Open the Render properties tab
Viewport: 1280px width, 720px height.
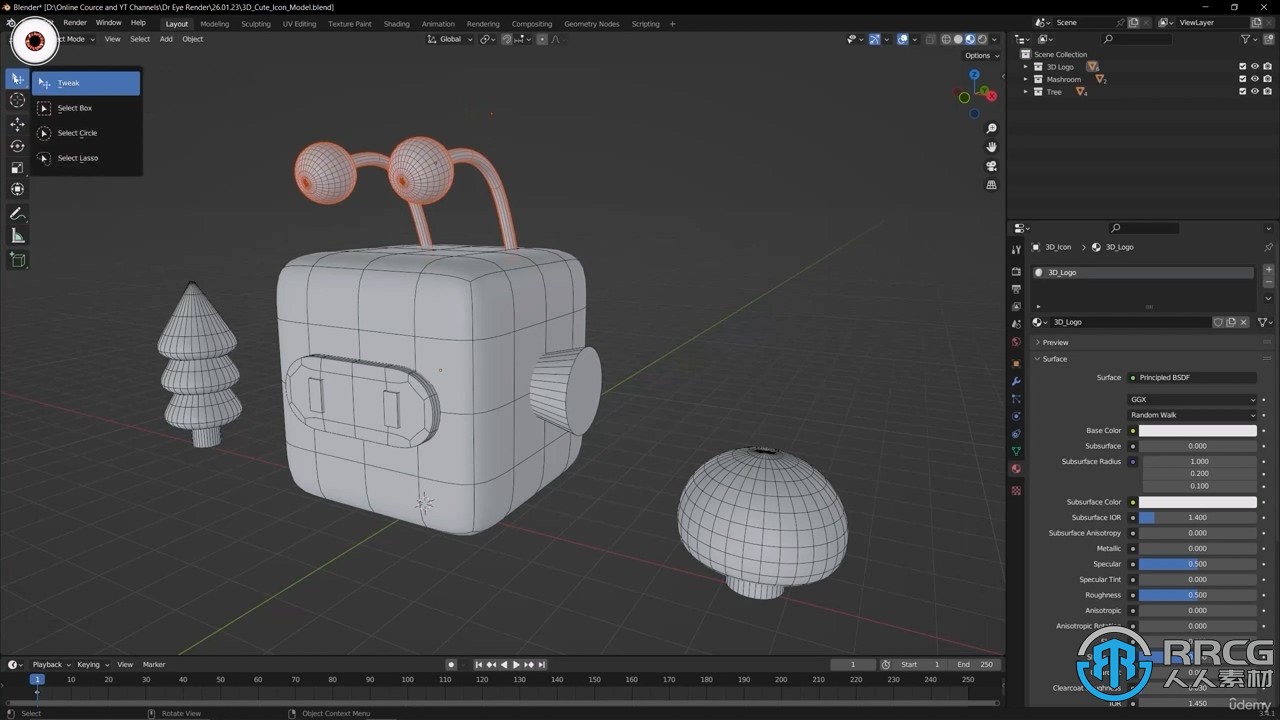1016,272
